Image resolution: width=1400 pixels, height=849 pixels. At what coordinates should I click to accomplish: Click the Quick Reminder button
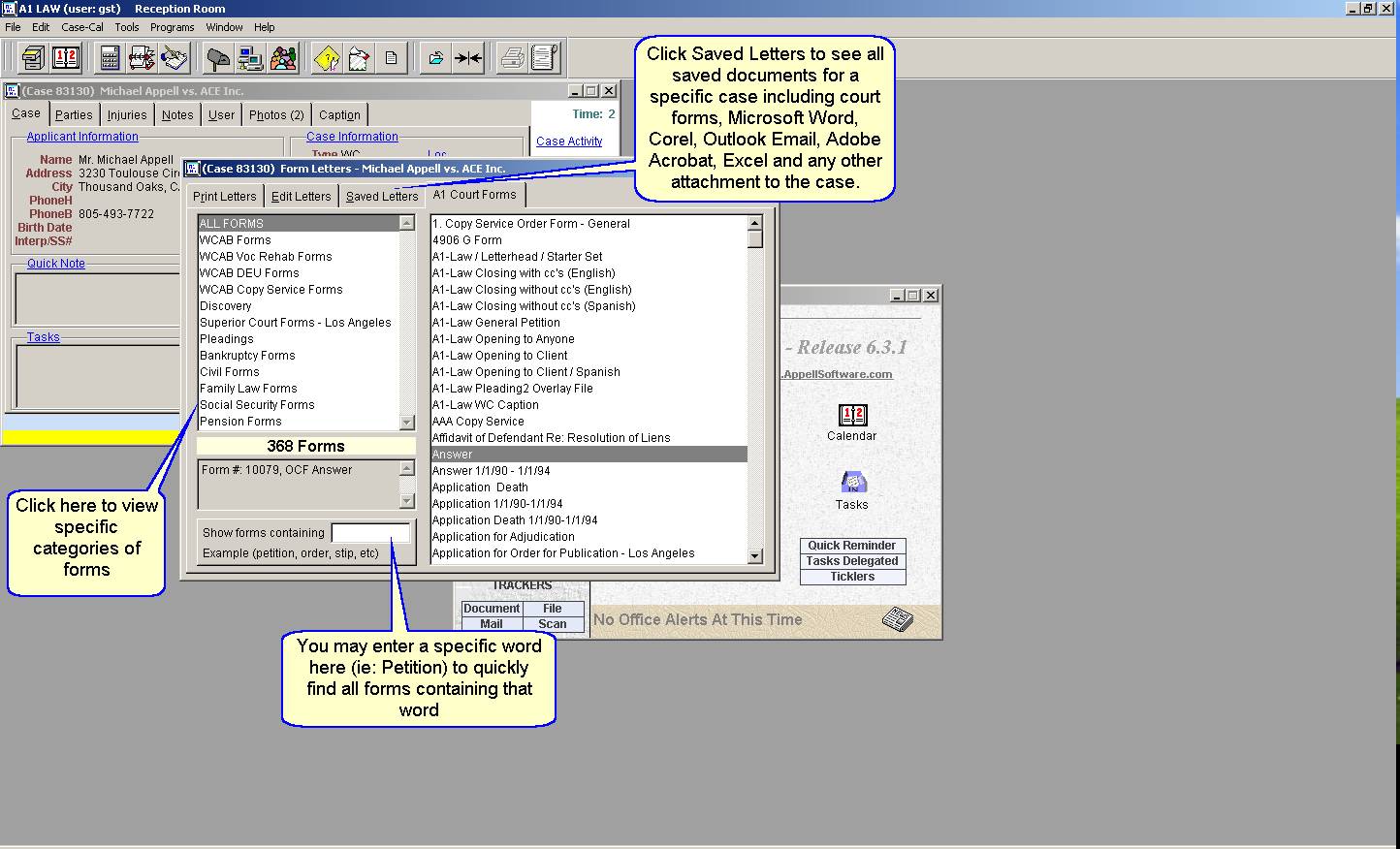click(x=852, y=546)
